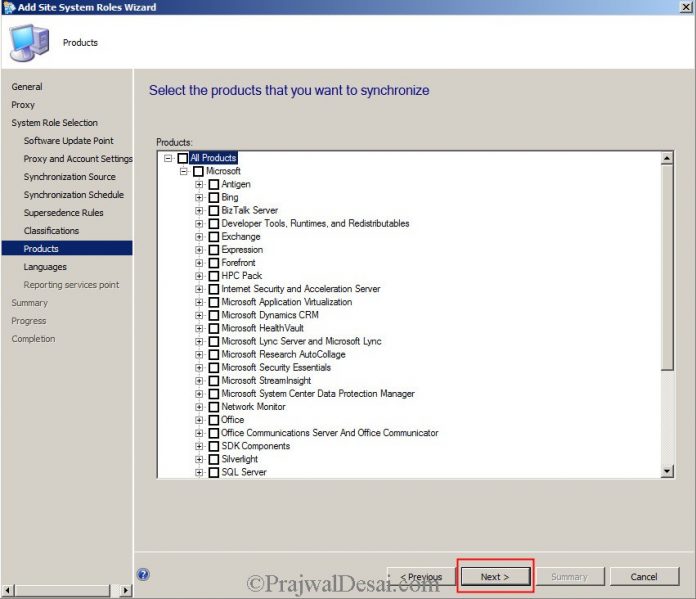Enable the Exchange checkbox

point(214,237)
